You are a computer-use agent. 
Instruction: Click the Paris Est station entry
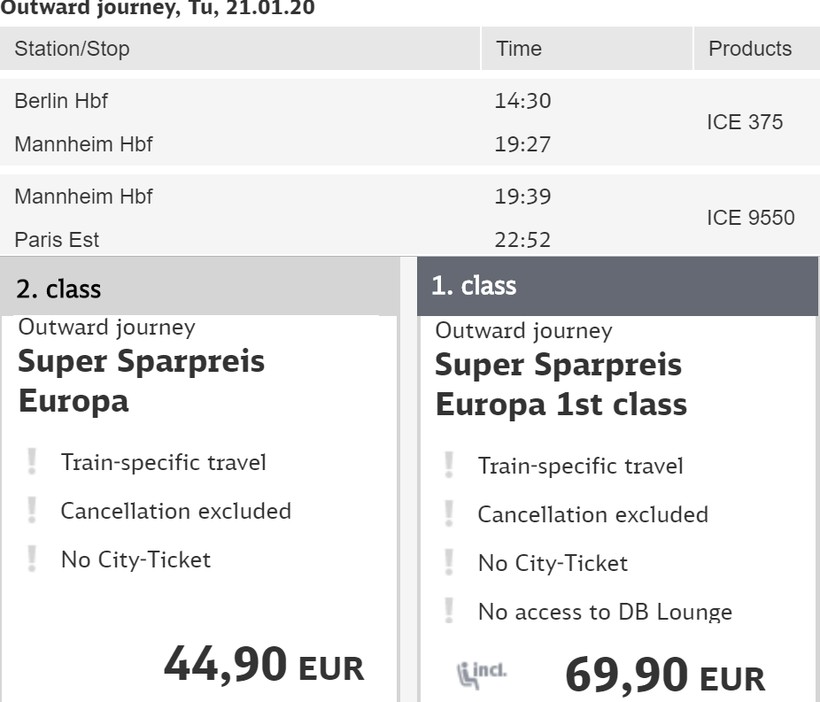point(57,240)
